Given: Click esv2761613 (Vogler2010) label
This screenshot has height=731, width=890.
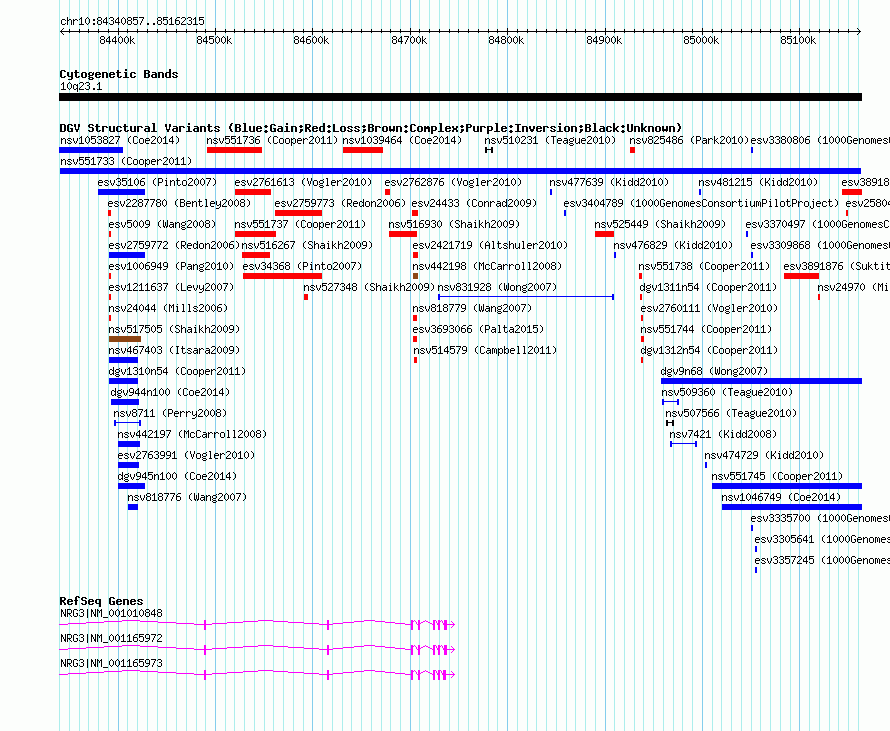Looking at the screenshot, I should pyautogui.click(x=303, y=182).
